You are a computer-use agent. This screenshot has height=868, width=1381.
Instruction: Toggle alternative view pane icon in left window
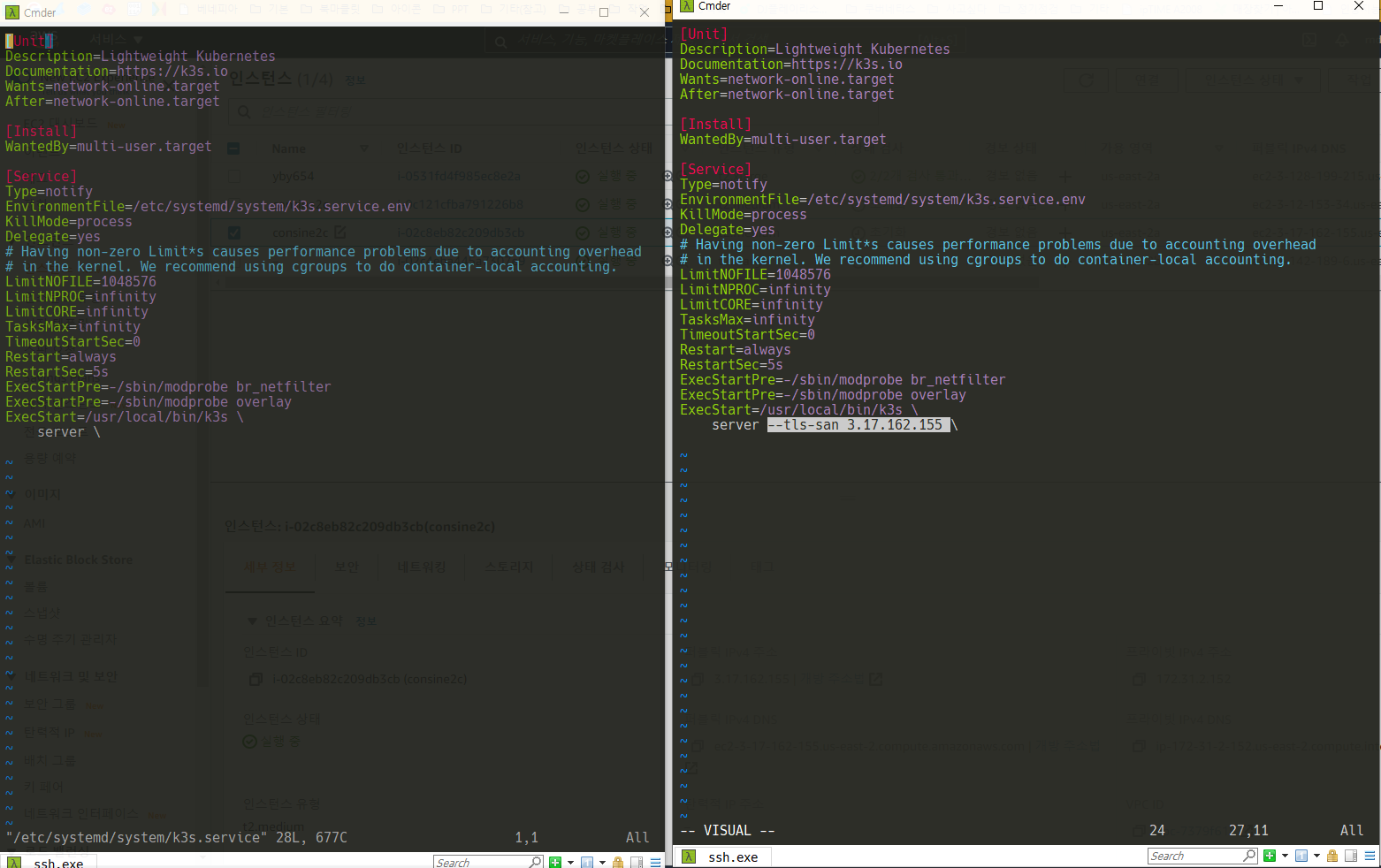tap(637, 863)
